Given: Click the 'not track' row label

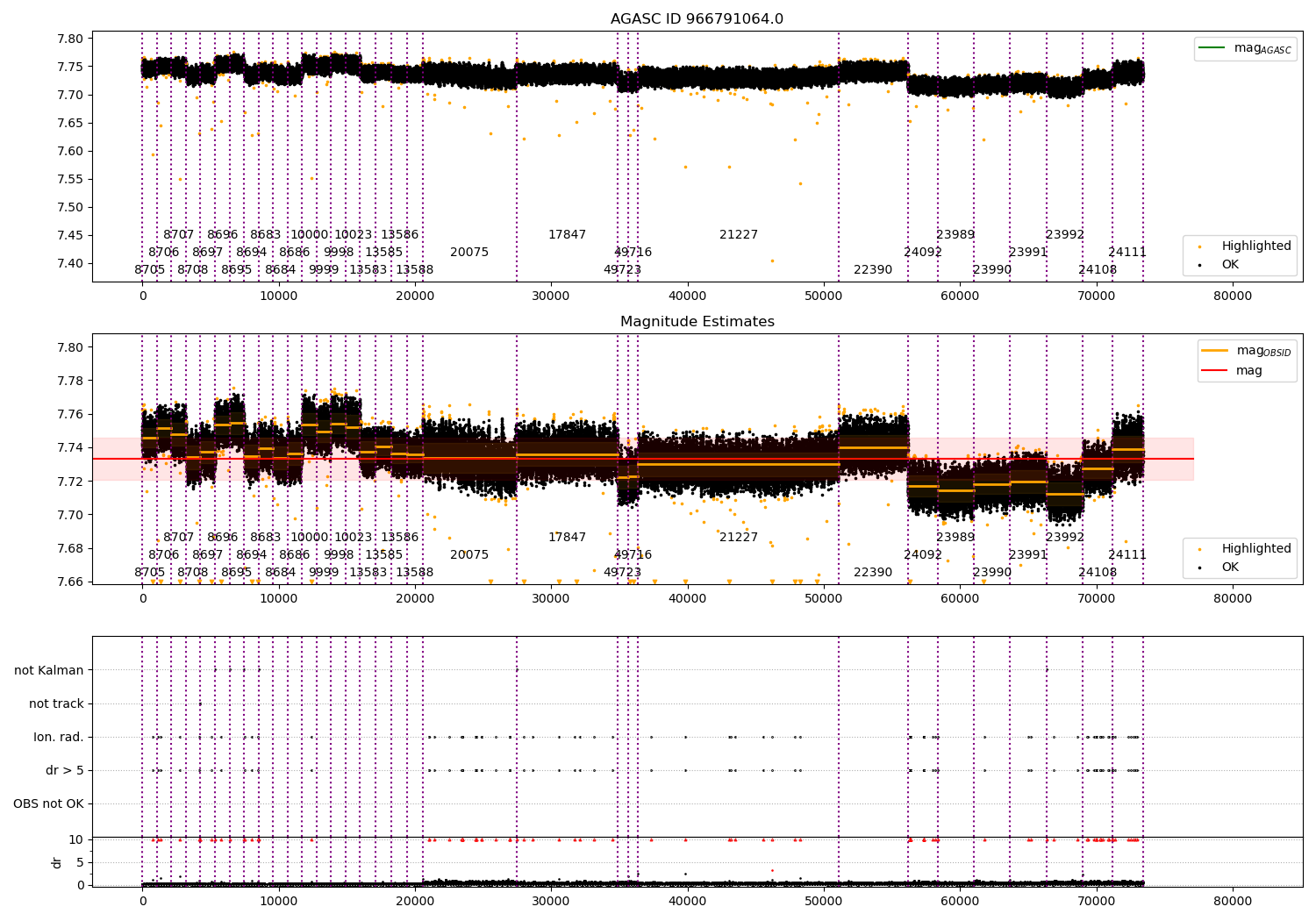Looking at the screenshot, I should point(56,703).
